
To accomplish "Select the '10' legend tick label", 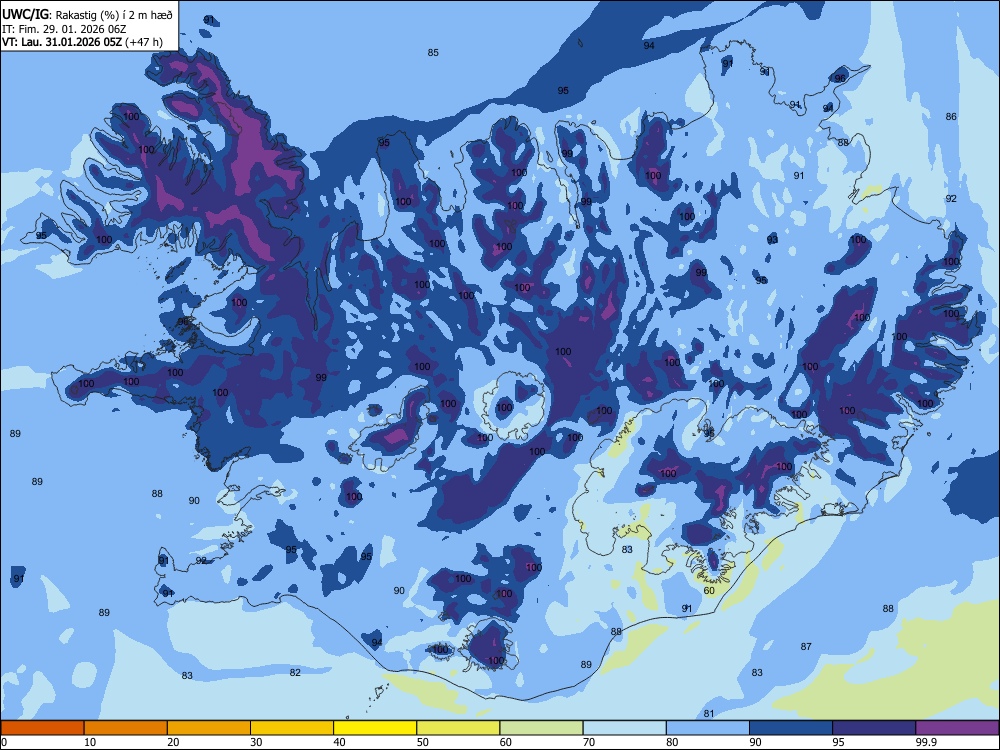I will tap(90, 742).
